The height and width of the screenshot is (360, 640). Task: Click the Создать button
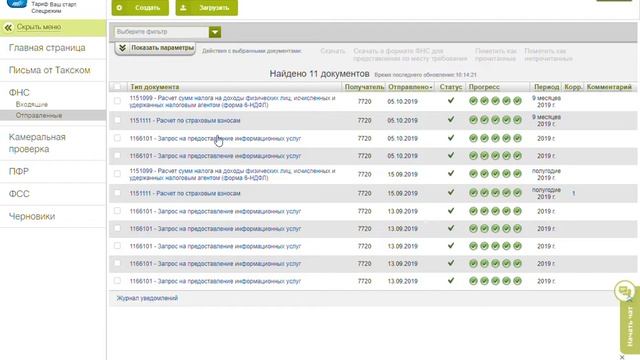click(x=140, y=7)
